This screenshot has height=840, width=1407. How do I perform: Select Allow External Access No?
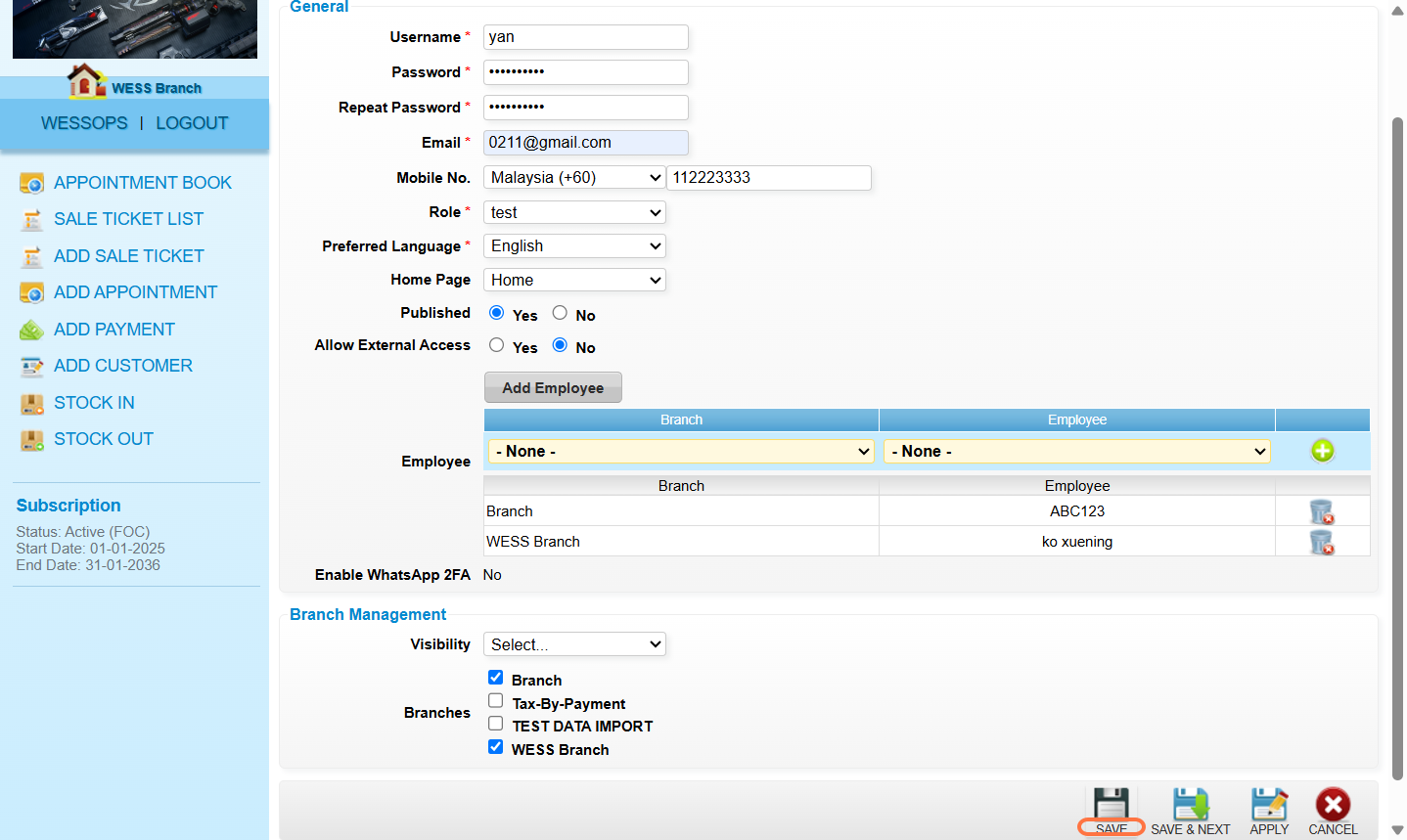(x=560, y=345)
